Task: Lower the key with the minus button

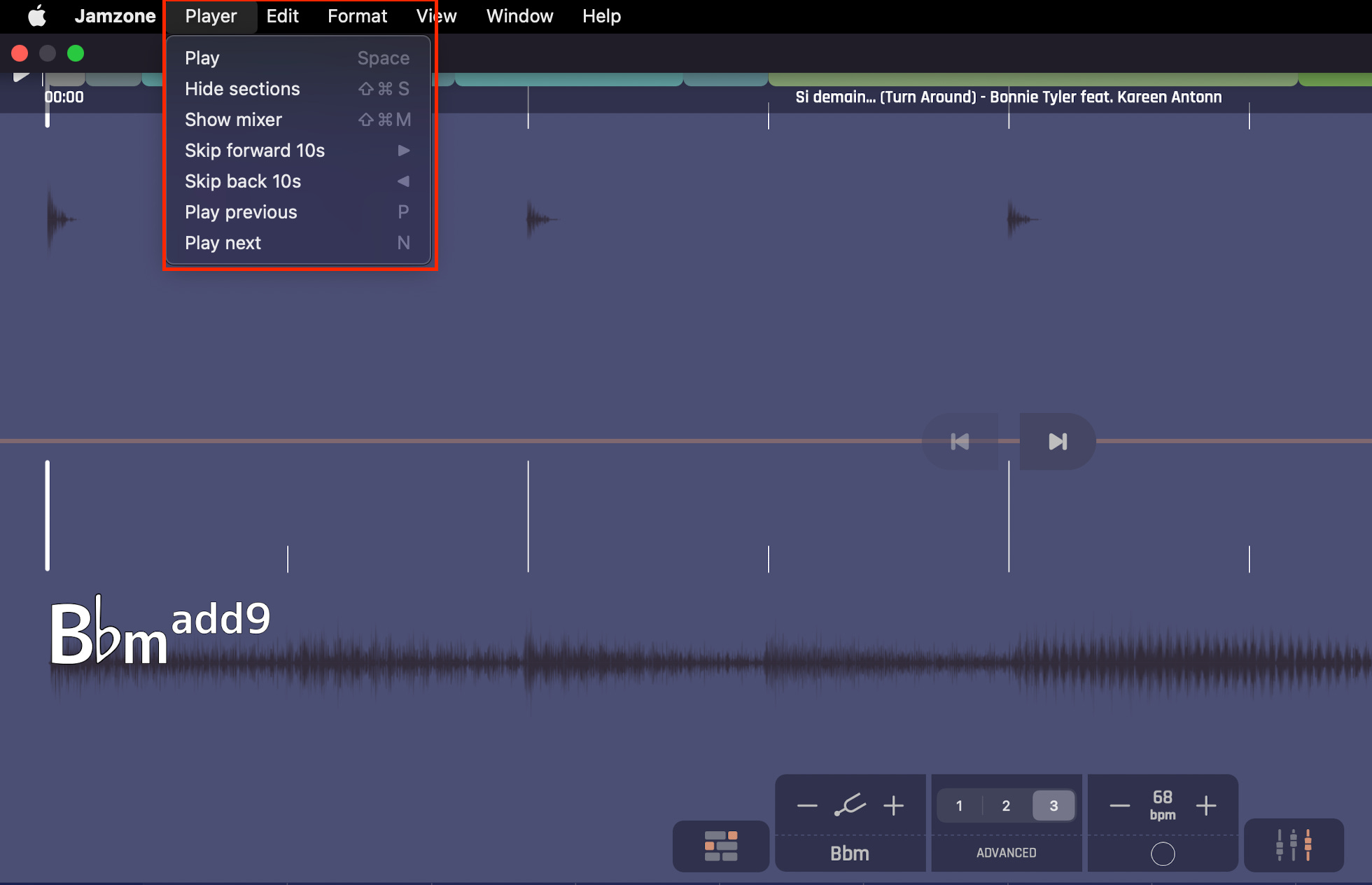Action: pos(807,806)
